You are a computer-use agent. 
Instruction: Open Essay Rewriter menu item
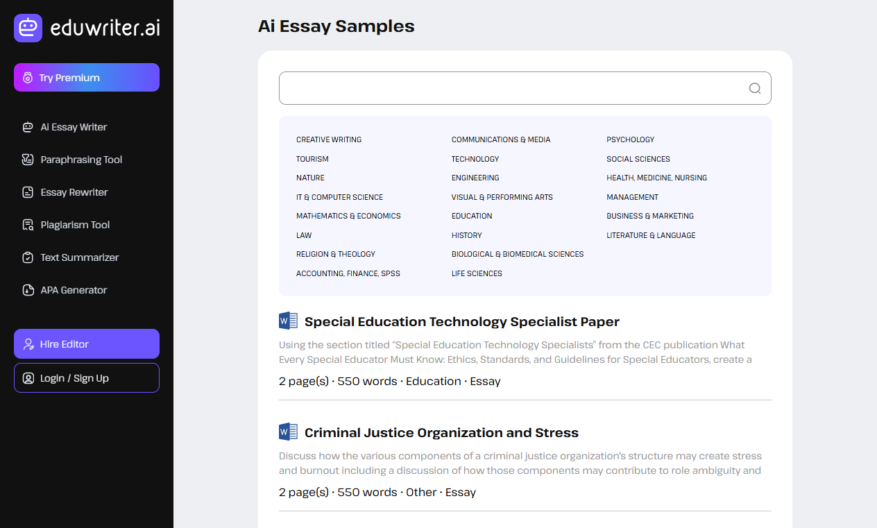click(x=74, y=192)
